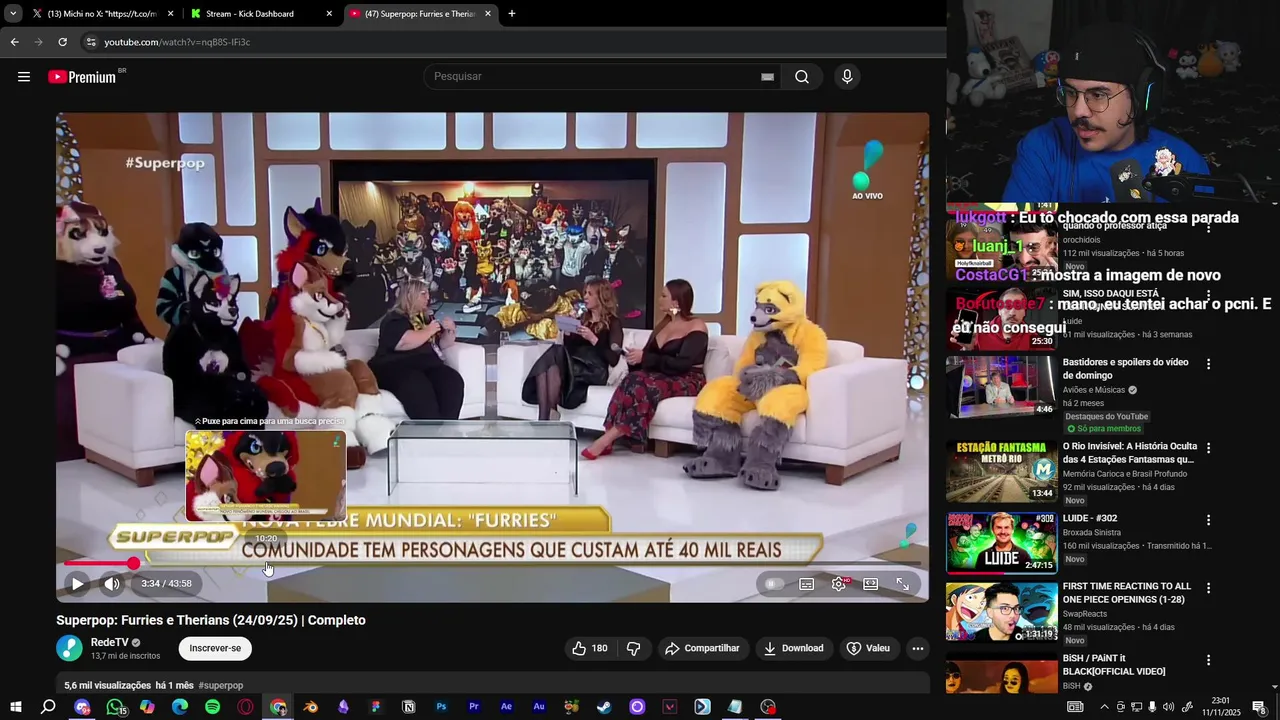Go to the YouTube Premium home logo

(x=84, y=77)
